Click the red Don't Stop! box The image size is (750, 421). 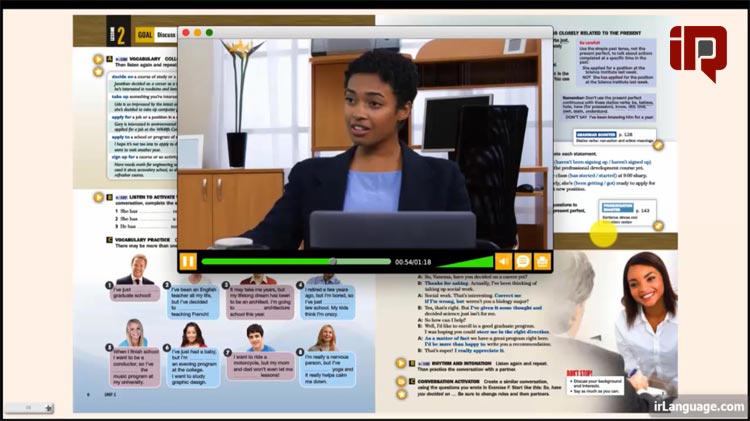[x=595, y=383]
